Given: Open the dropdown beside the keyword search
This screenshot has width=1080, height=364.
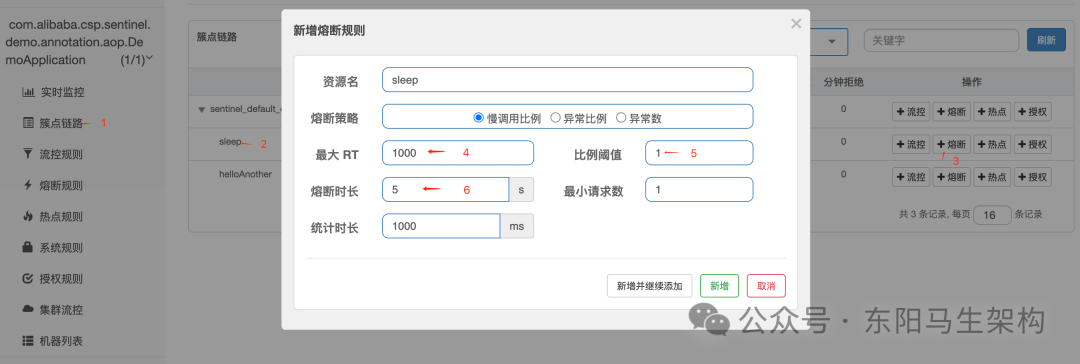Looking at the screenshot, I should (832, 41).
